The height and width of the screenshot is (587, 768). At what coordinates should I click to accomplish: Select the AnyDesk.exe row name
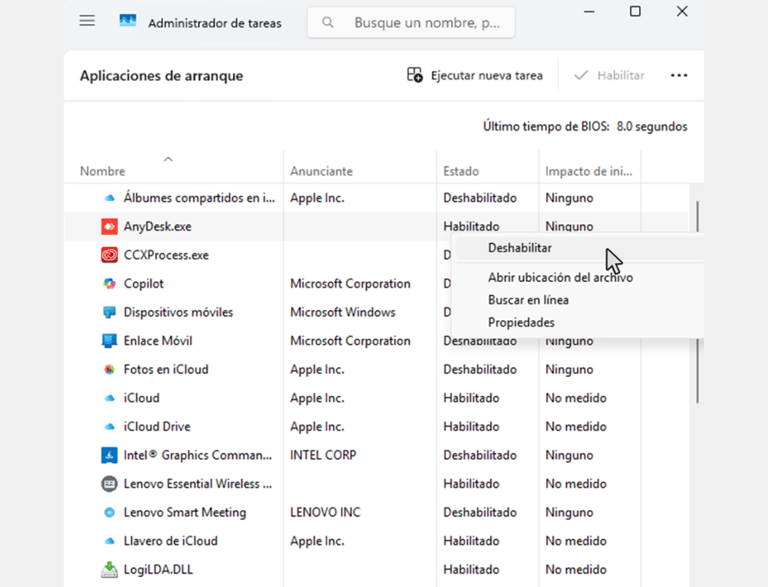point(157,226)
